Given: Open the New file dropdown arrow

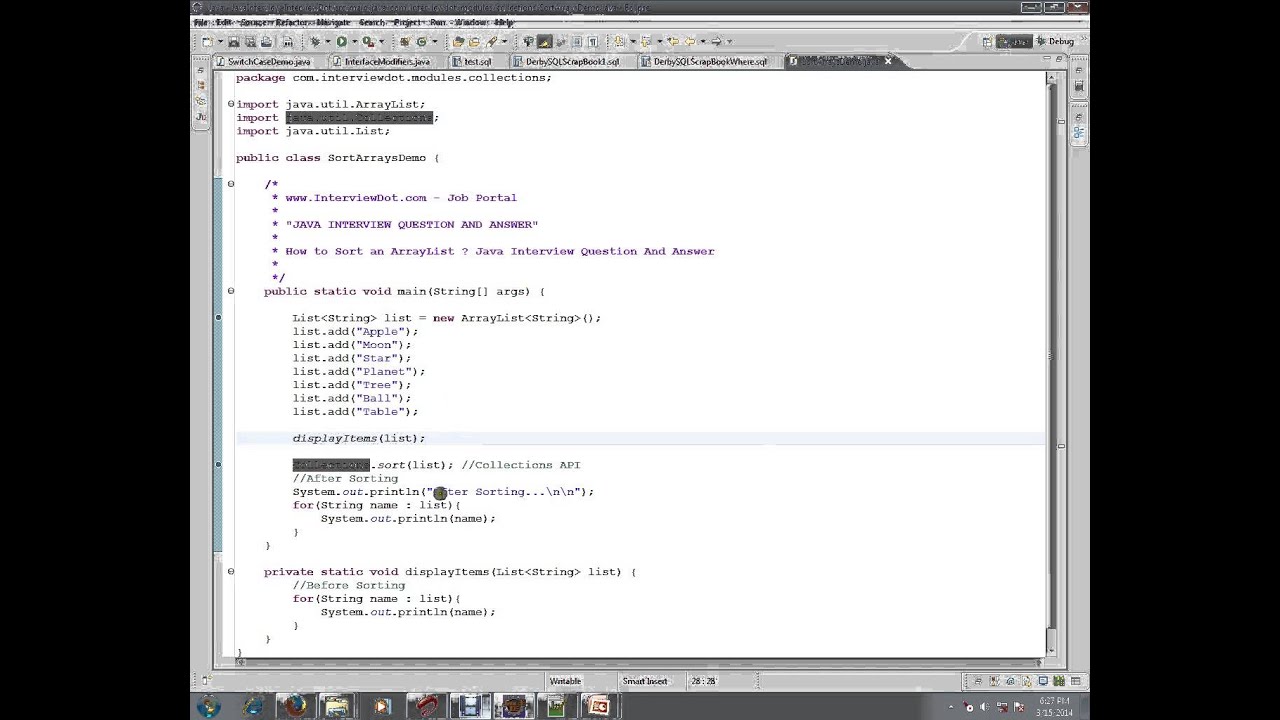Looking at the screenshot, I should (x=220, y=41).
